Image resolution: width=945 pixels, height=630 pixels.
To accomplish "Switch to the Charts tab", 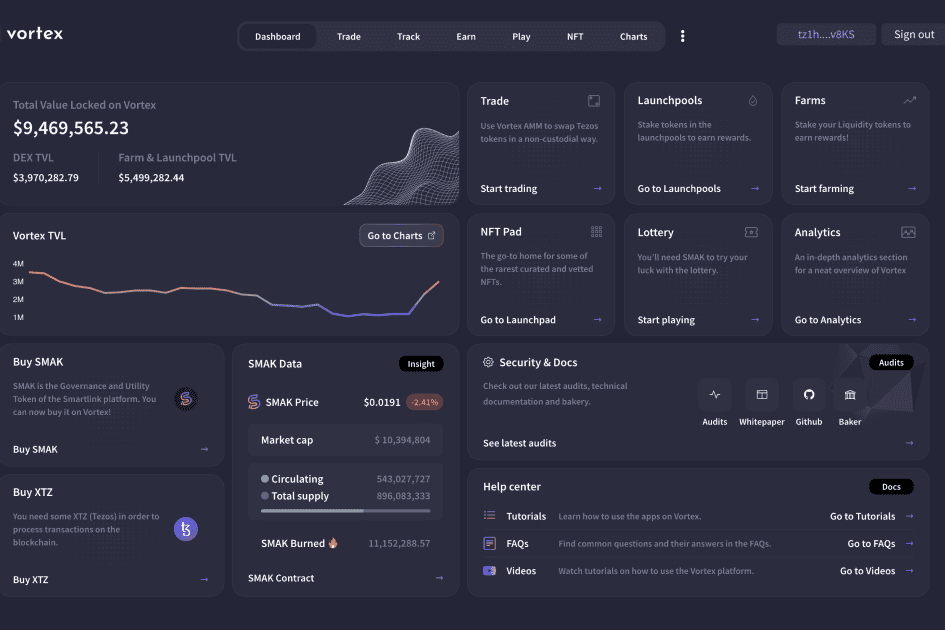I will [x=633, y=35].
